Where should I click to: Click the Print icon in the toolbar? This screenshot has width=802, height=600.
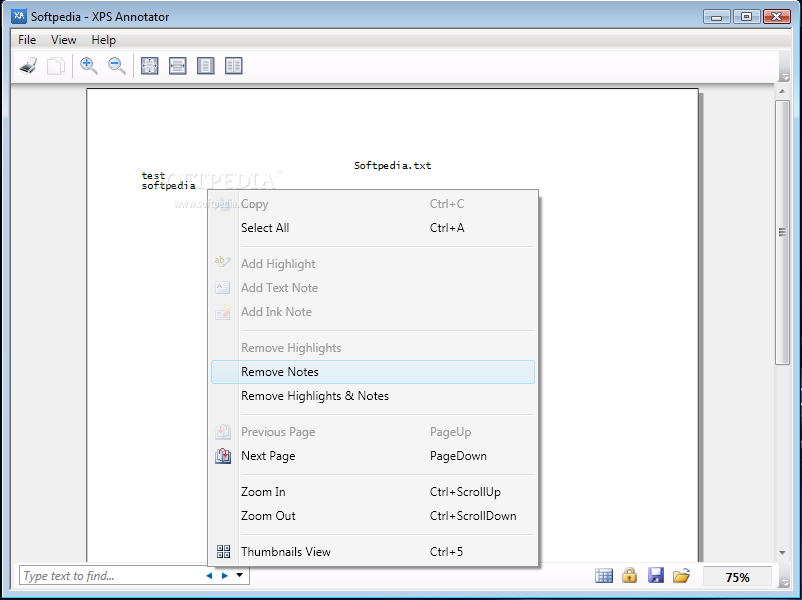click(29, 66)
